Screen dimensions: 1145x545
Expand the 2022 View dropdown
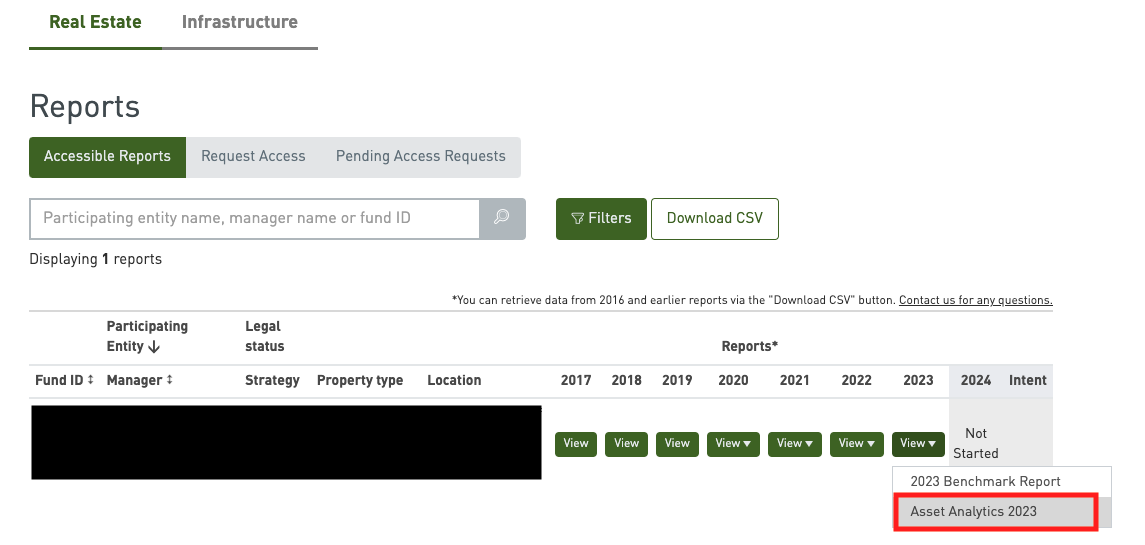point(856,444)
